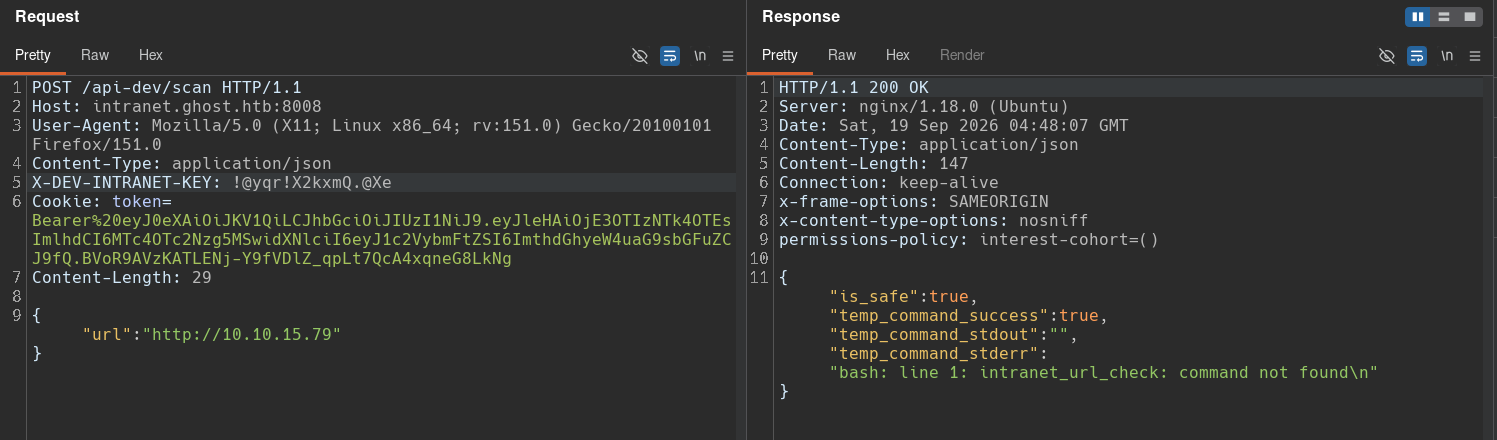Toggle \n non-printable characters in Response panel
1497x440 pixels.
1447,56
